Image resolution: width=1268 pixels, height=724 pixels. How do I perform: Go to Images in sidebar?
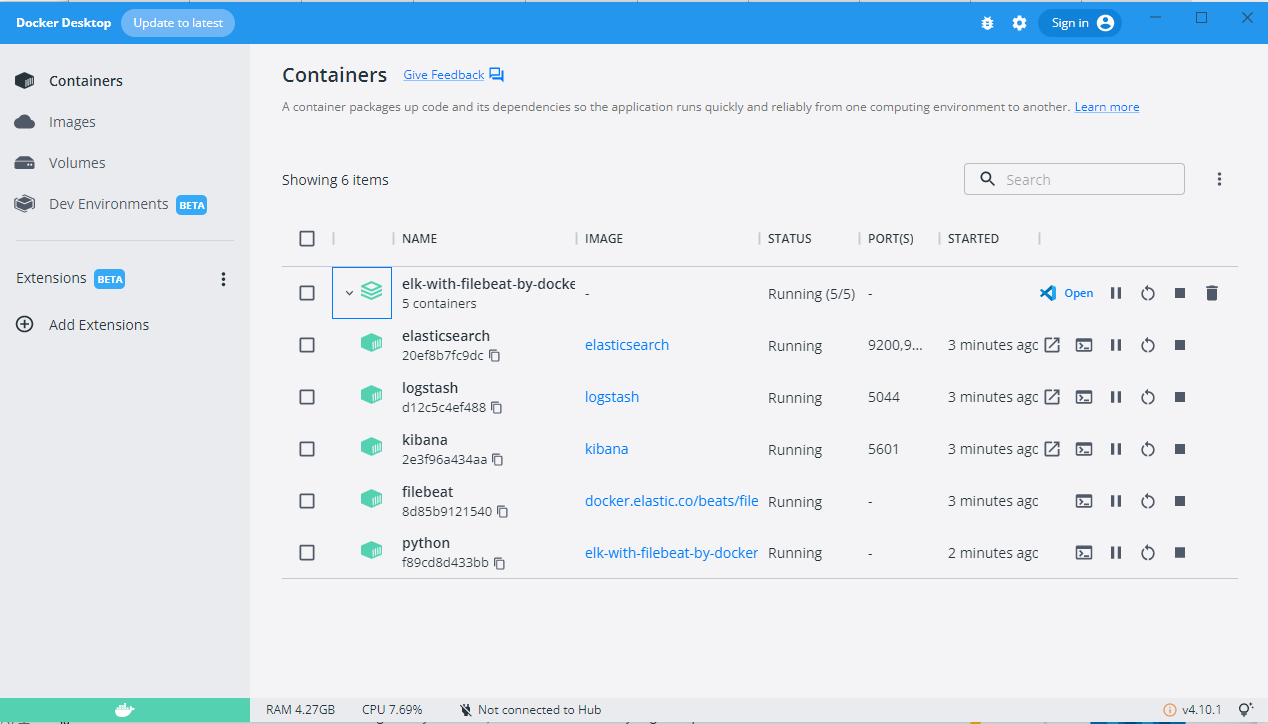(72, 122)
